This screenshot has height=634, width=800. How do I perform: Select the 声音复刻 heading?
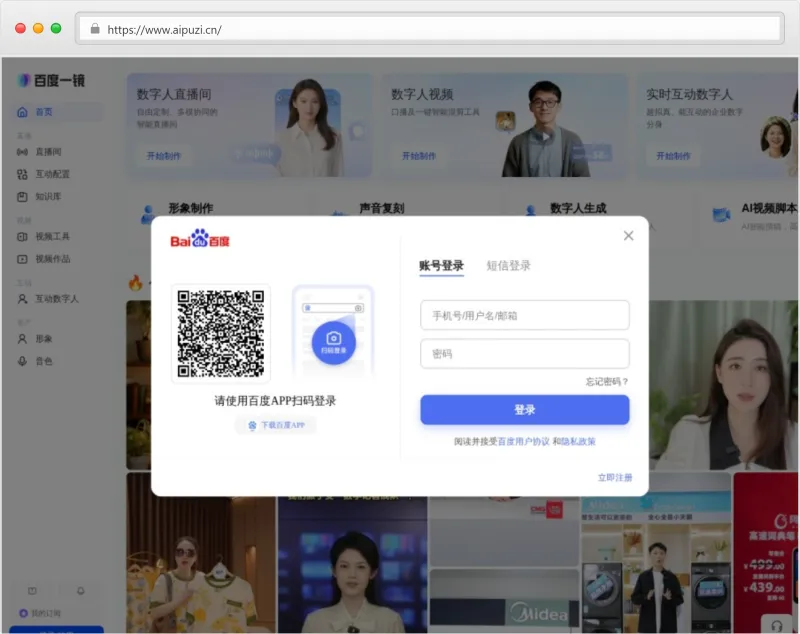(x=382, y=208)
